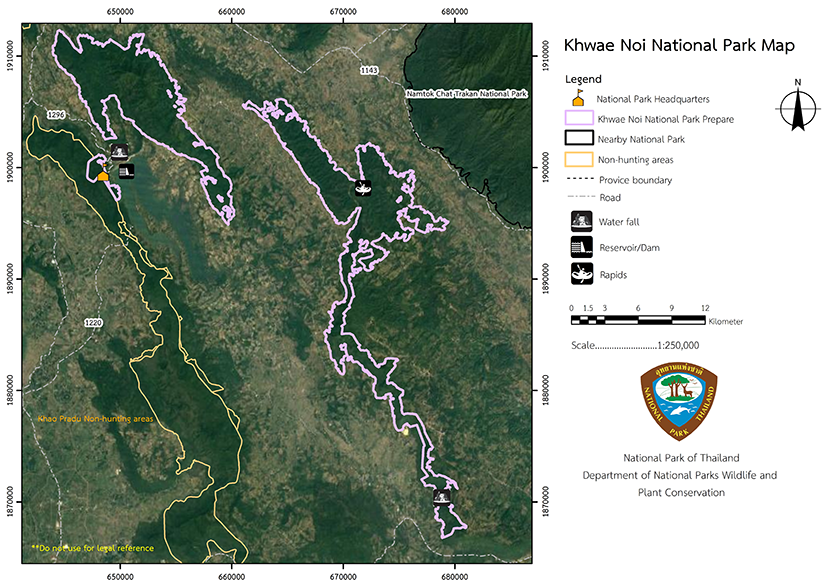Viewport: 828px width, 585px height.
Task: Select the reservoir/dam marker on the map
Action: pyautogui.click(x=126, y=171)
